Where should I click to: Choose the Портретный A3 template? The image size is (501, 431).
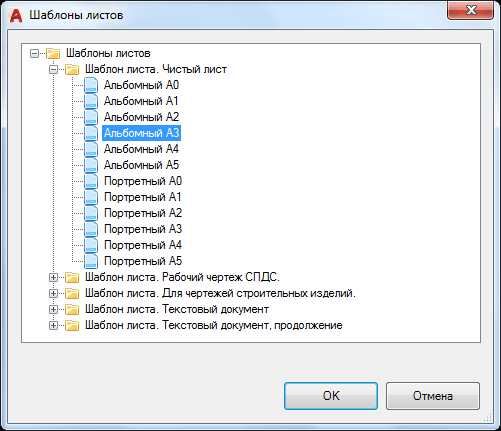[143, 229]
